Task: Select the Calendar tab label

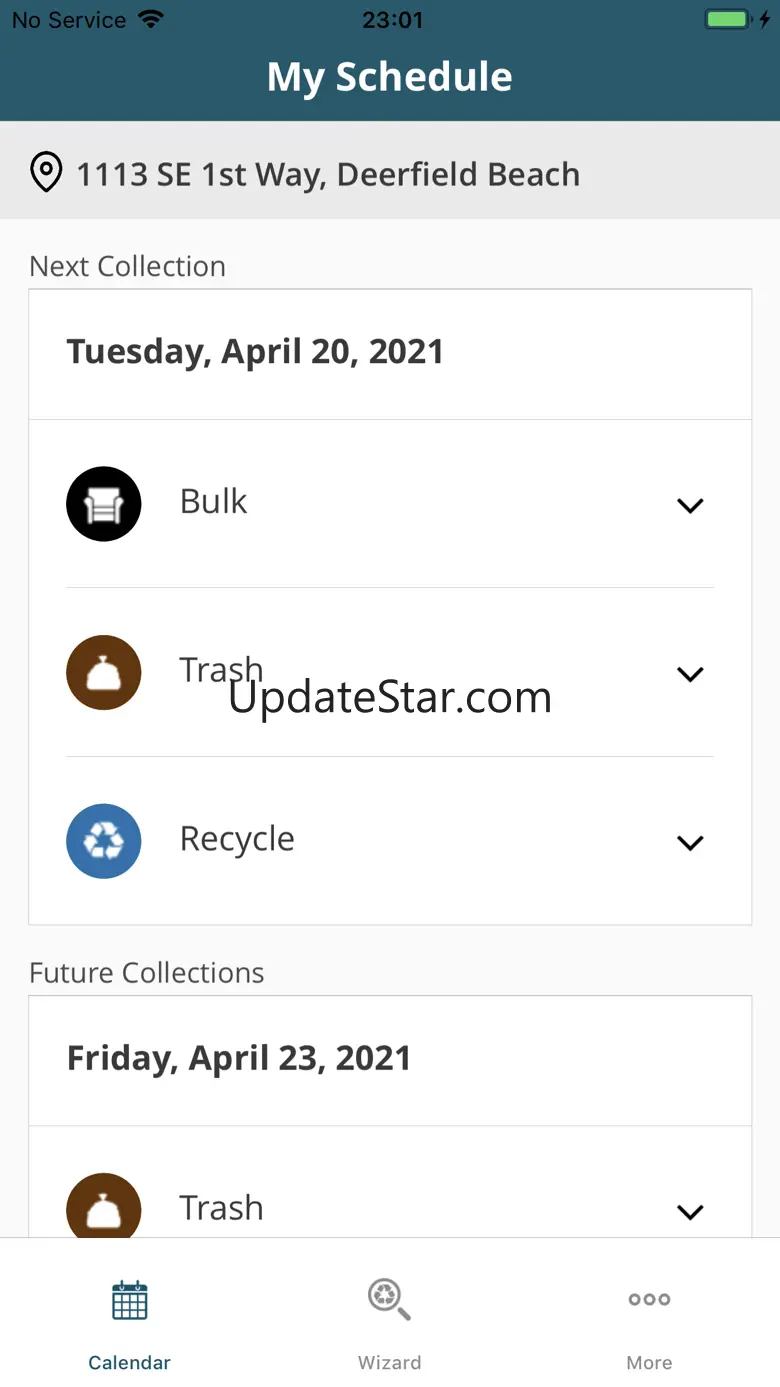Action: coord(130,1363)
